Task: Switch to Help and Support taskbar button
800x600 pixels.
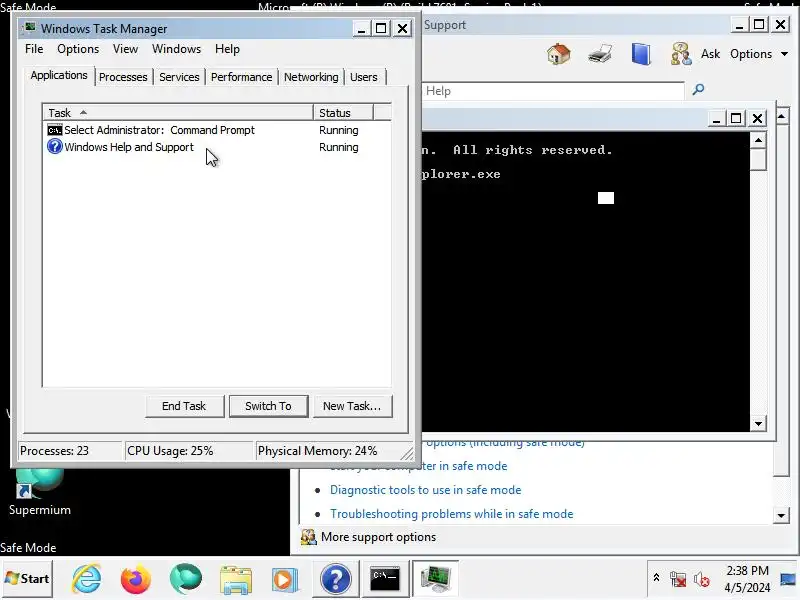Action: (x=335, y=579)
